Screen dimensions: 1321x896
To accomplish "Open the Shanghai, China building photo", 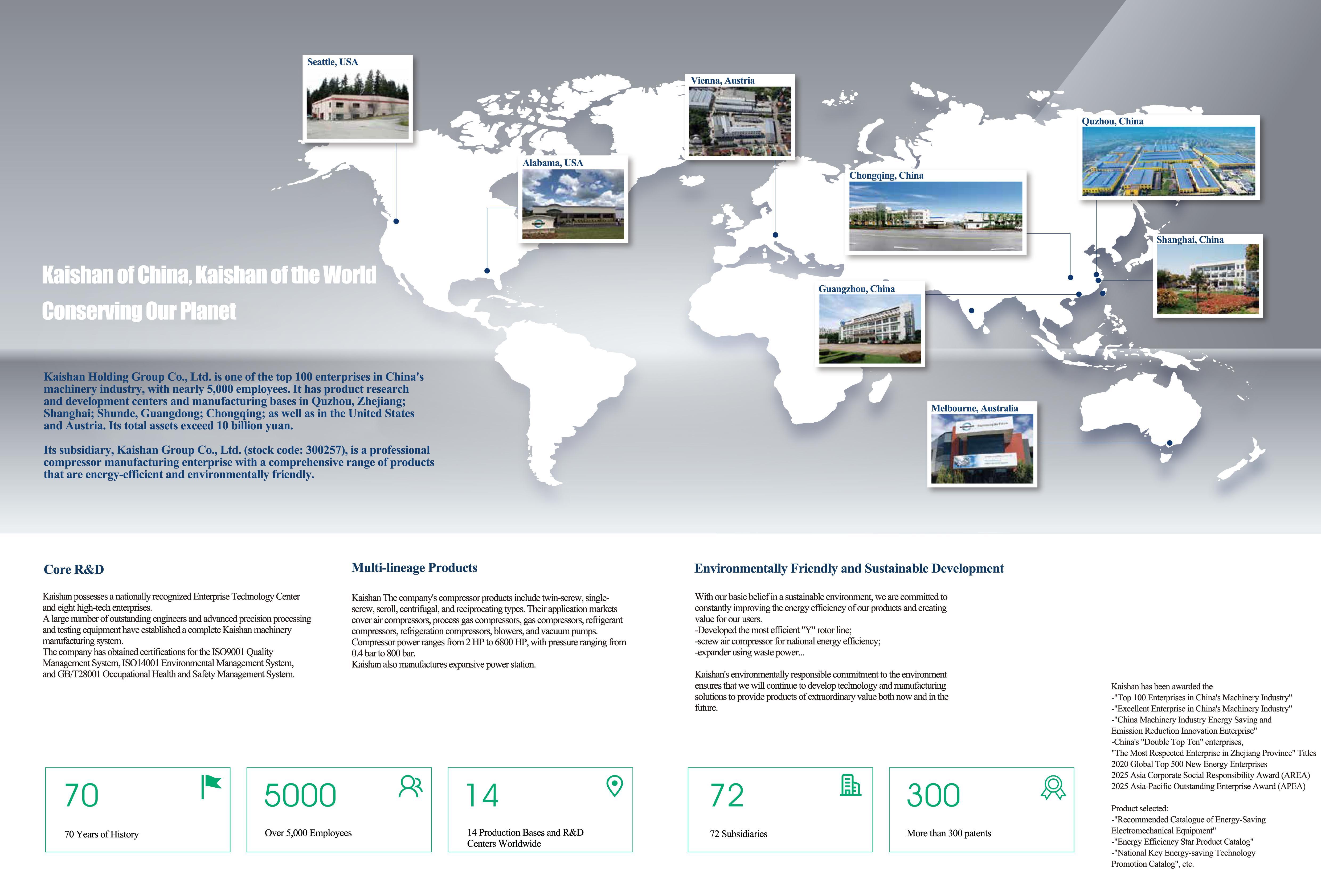I will click(x=1208, y=280).
